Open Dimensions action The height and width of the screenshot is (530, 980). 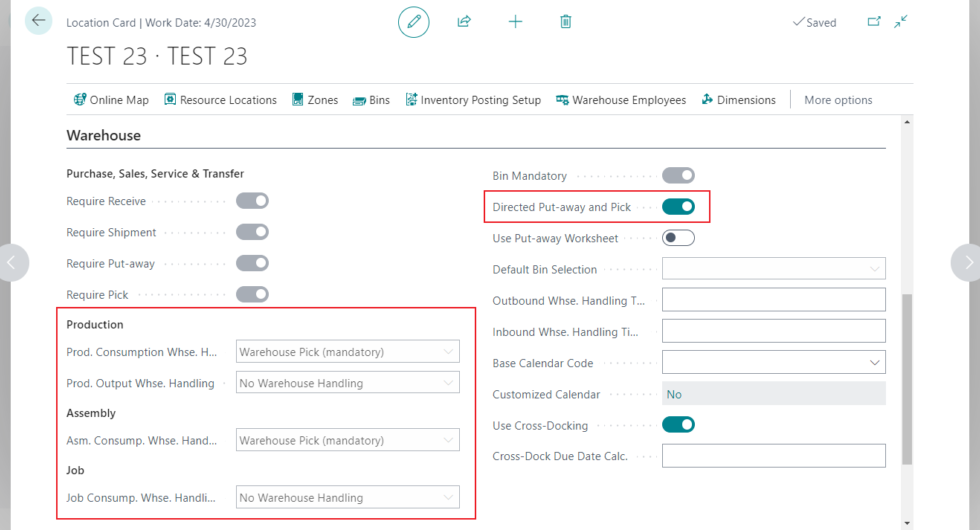click(x=739, y=100)
